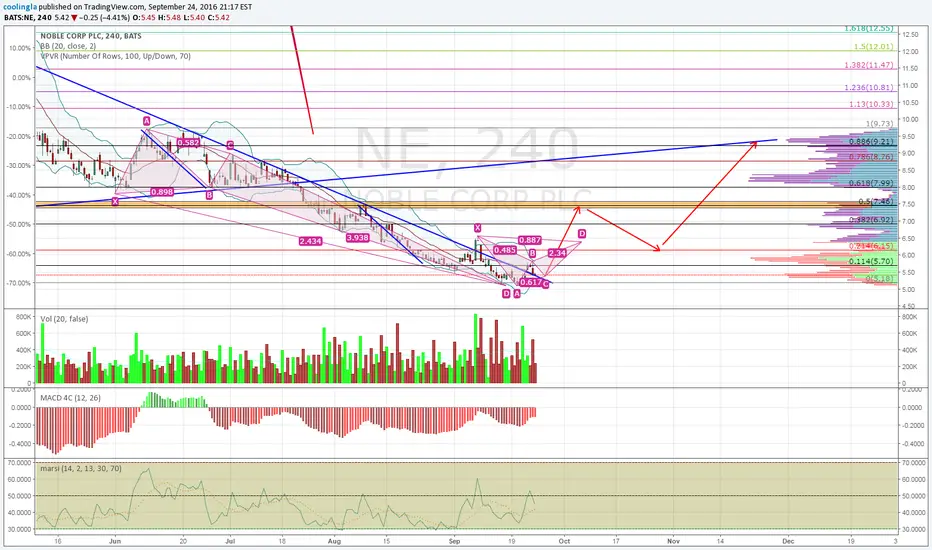The image size is (932, 550).
Task: Click the -70.00% percent axis label
Action: (x=19, y=283)
